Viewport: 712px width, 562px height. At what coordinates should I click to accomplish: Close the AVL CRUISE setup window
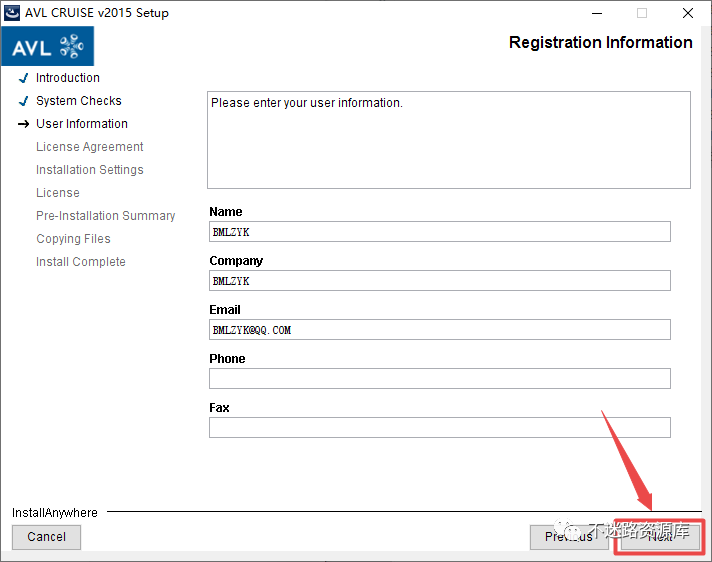688,13
